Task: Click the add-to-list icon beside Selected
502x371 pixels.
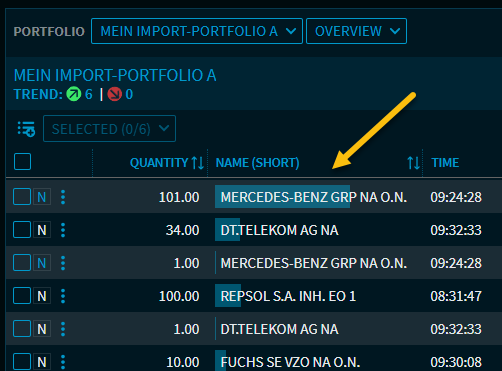Action: [26, 129]
